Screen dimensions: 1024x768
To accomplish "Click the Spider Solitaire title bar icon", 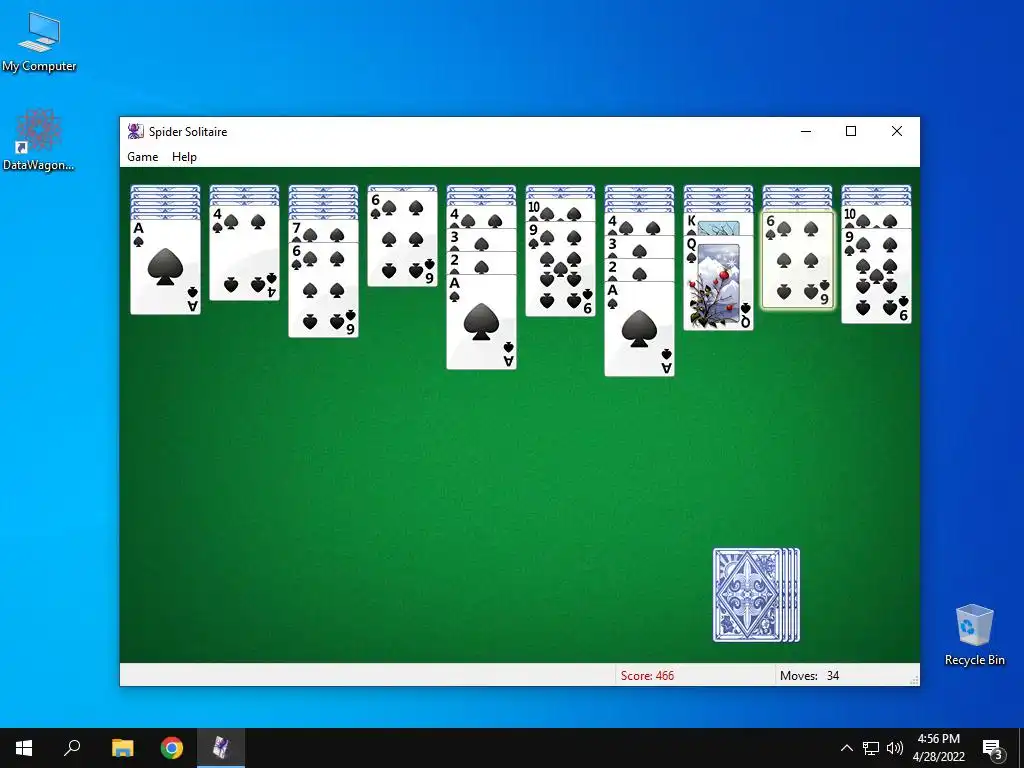I will [x=135, y=131].
